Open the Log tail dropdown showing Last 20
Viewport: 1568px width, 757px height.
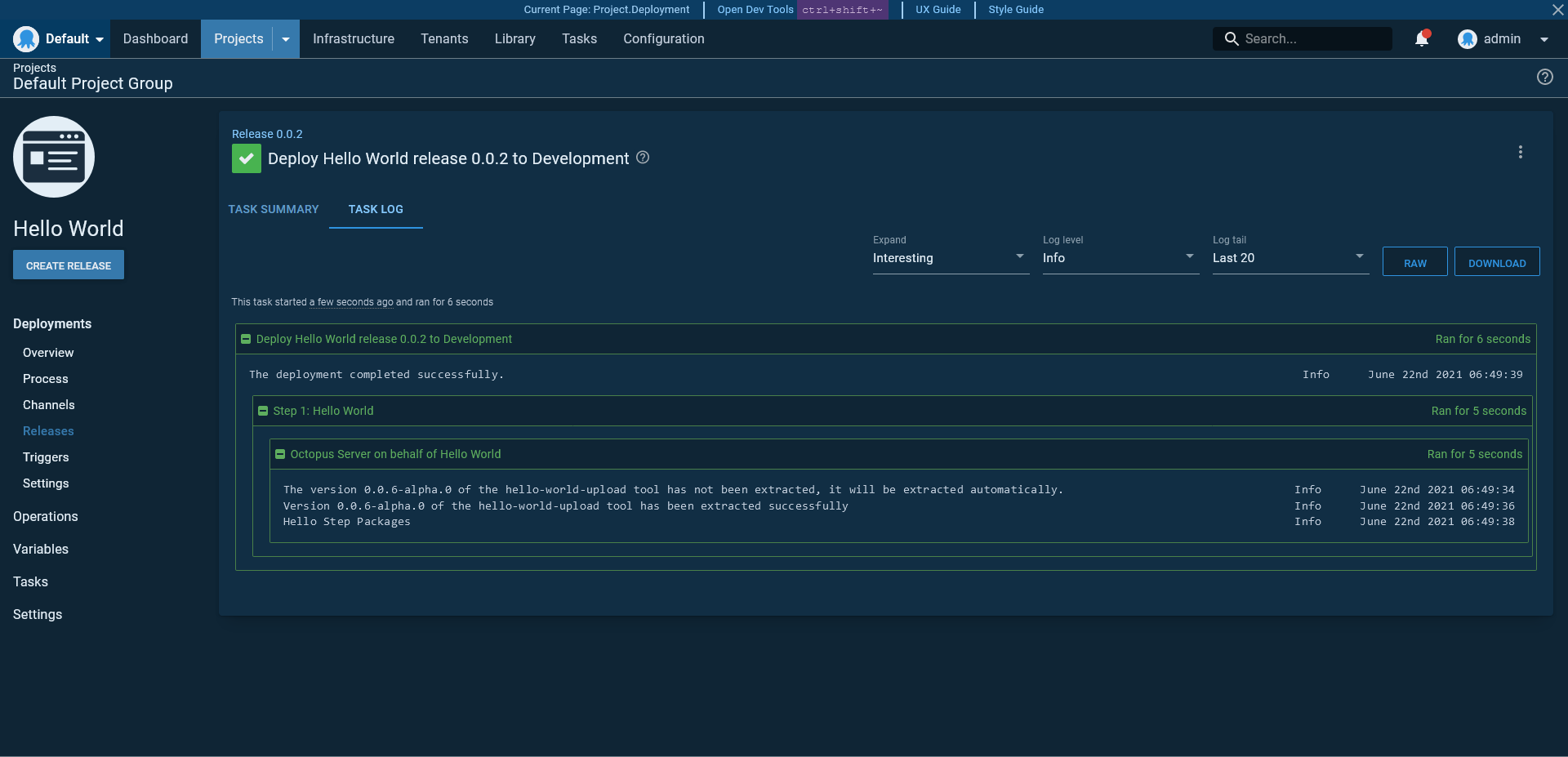(1290, 258)
